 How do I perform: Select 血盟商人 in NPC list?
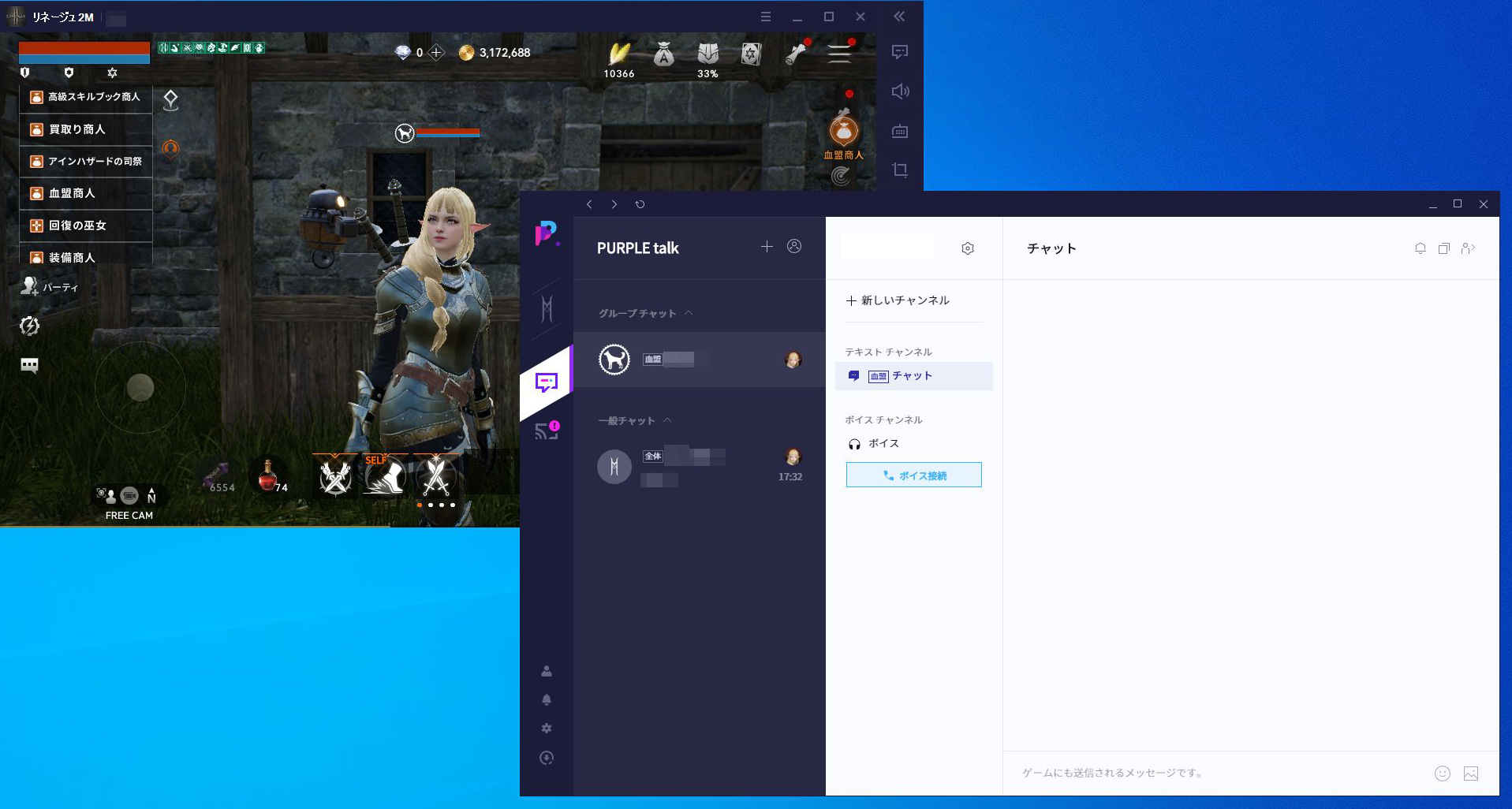coord(86,193)
